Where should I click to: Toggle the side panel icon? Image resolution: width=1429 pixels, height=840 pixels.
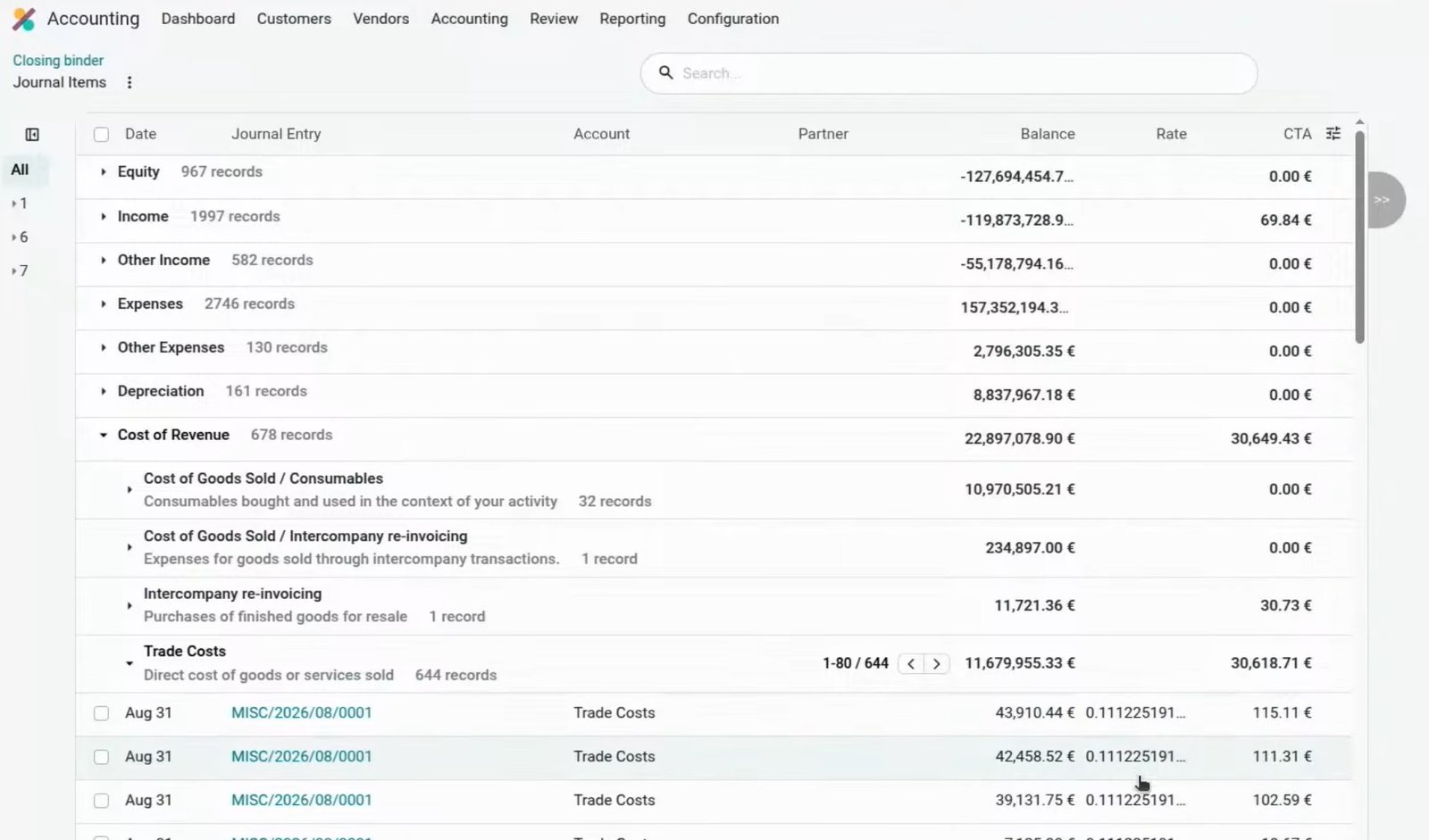32,135
